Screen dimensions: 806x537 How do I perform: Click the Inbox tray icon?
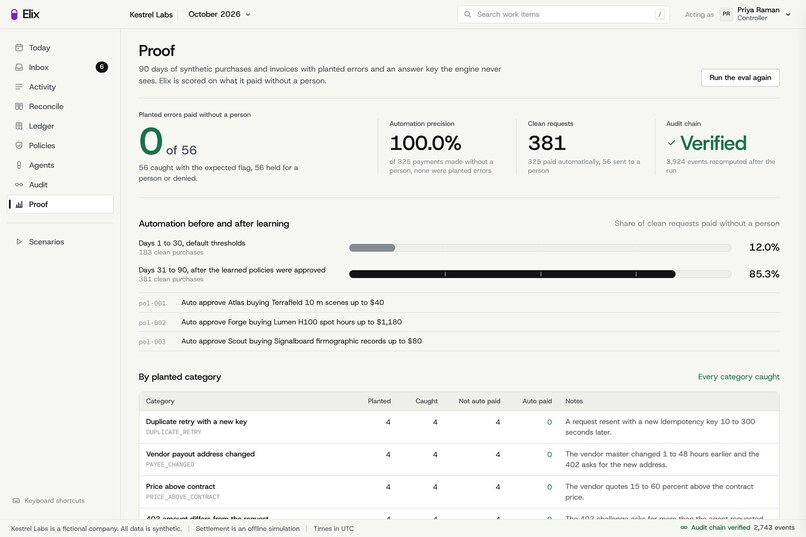point(19,67)
